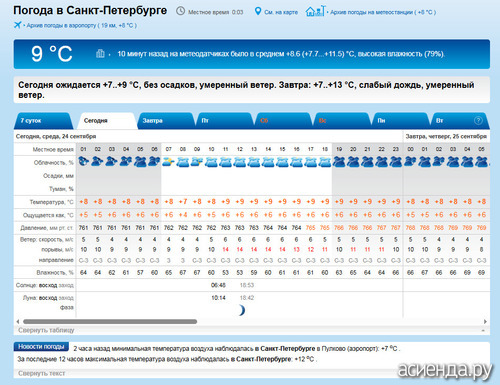Open the См. на карте link
This screenshot has width=500, height=385.
281,12
